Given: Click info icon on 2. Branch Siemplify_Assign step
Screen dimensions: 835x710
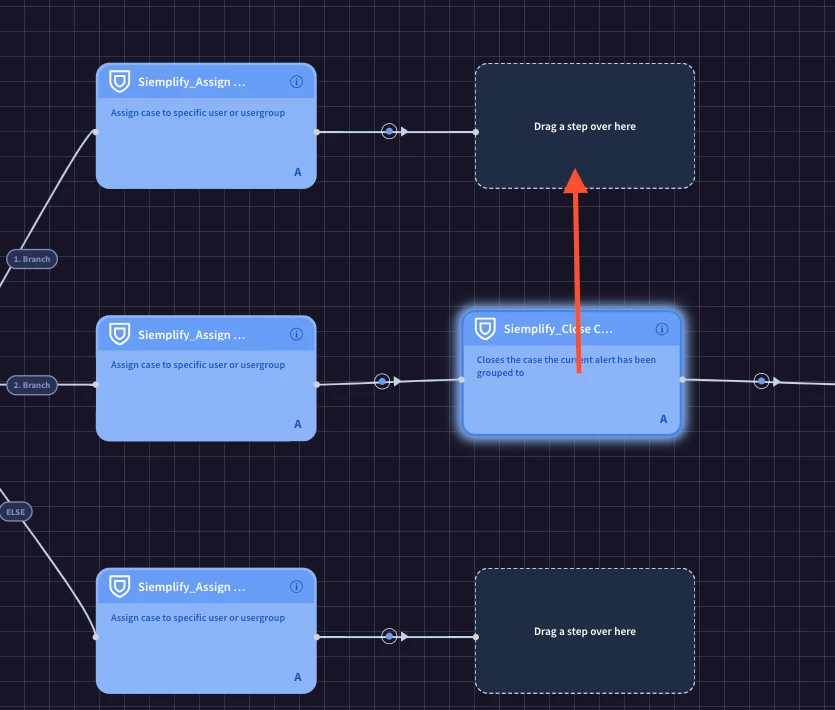Looking at the screenshot, I should click(x=297, y=334).
